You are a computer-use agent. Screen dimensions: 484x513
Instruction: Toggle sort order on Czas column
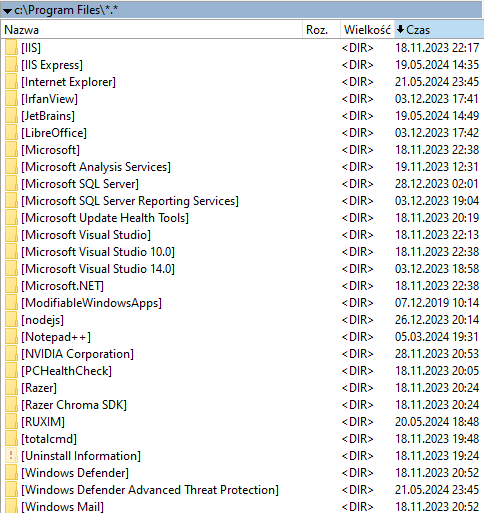439,30
